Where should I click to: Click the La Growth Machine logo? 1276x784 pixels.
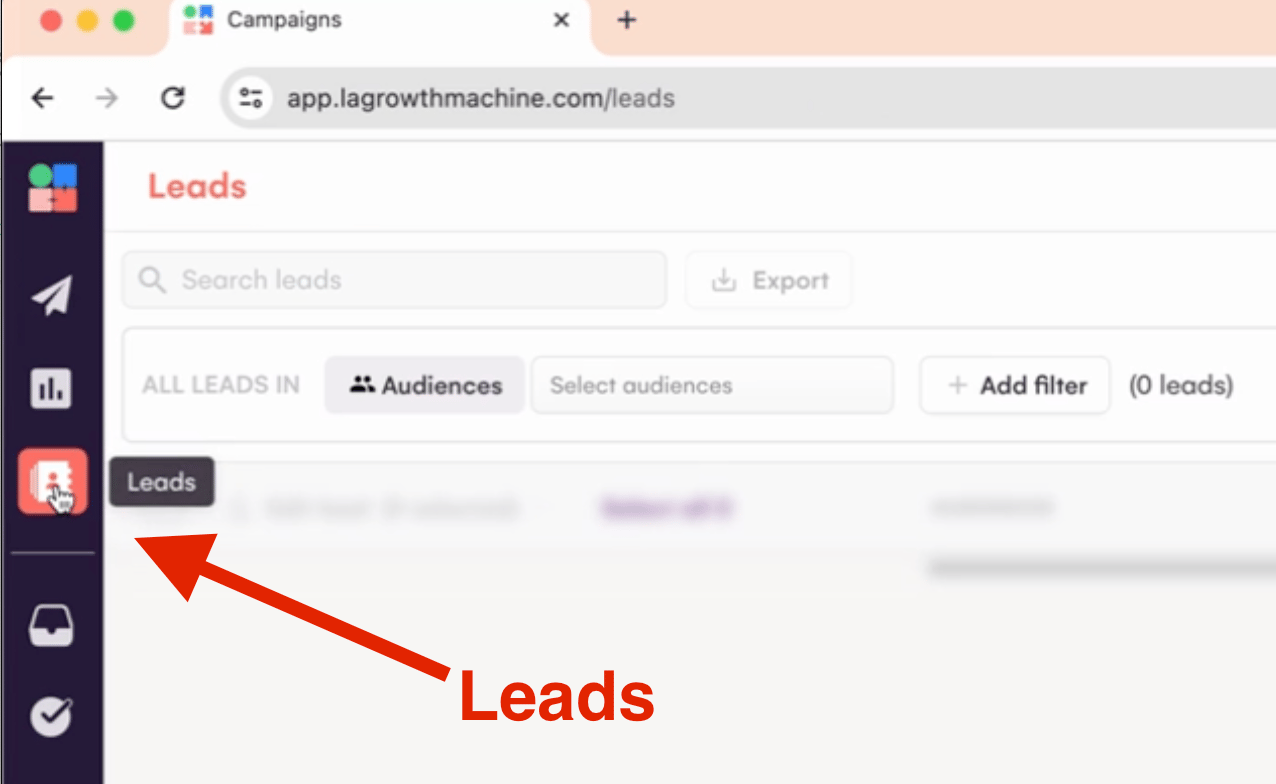point(53,188)
